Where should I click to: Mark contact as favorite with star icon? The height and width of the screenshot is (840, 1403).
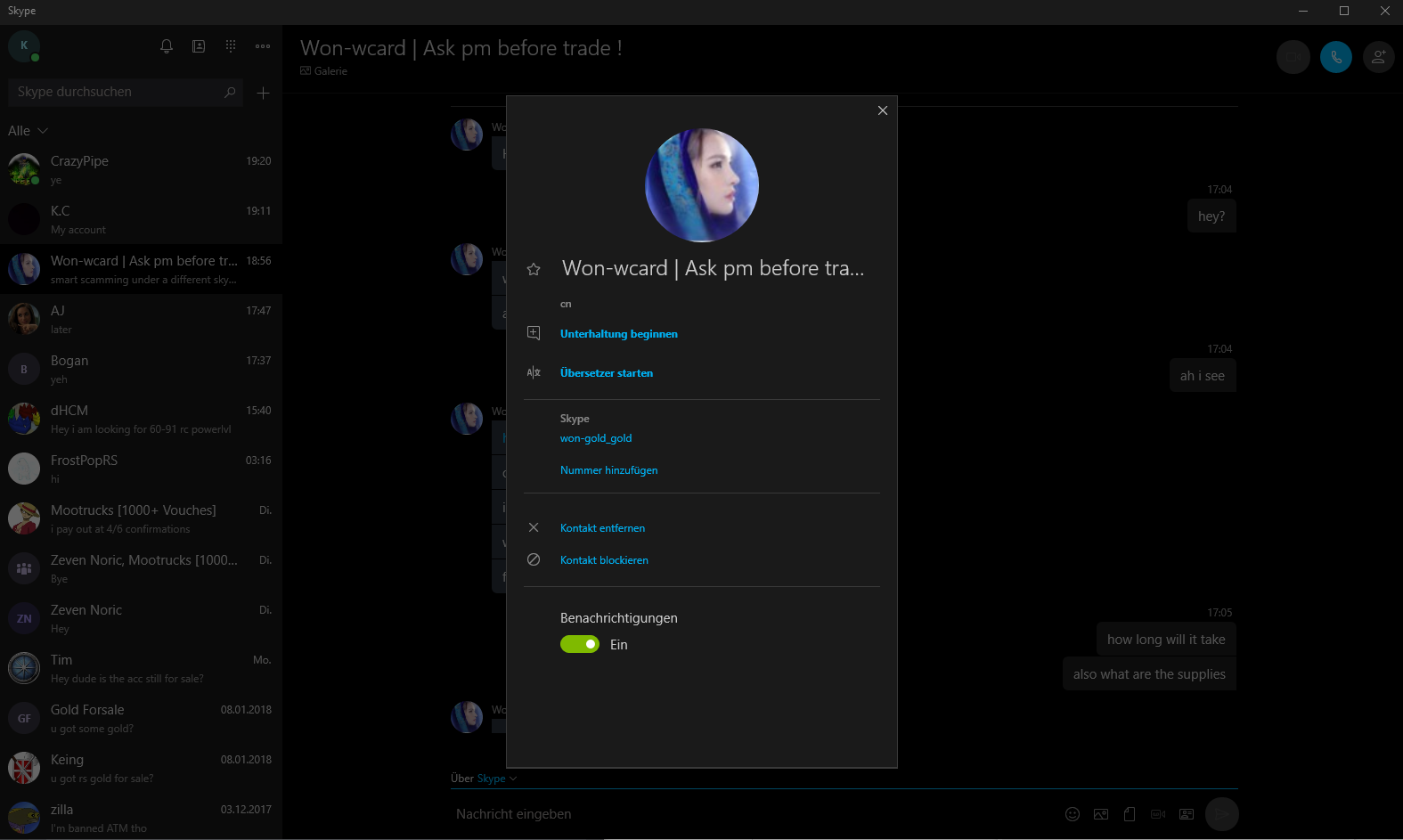pyautogui.click(x=534, y=269)
